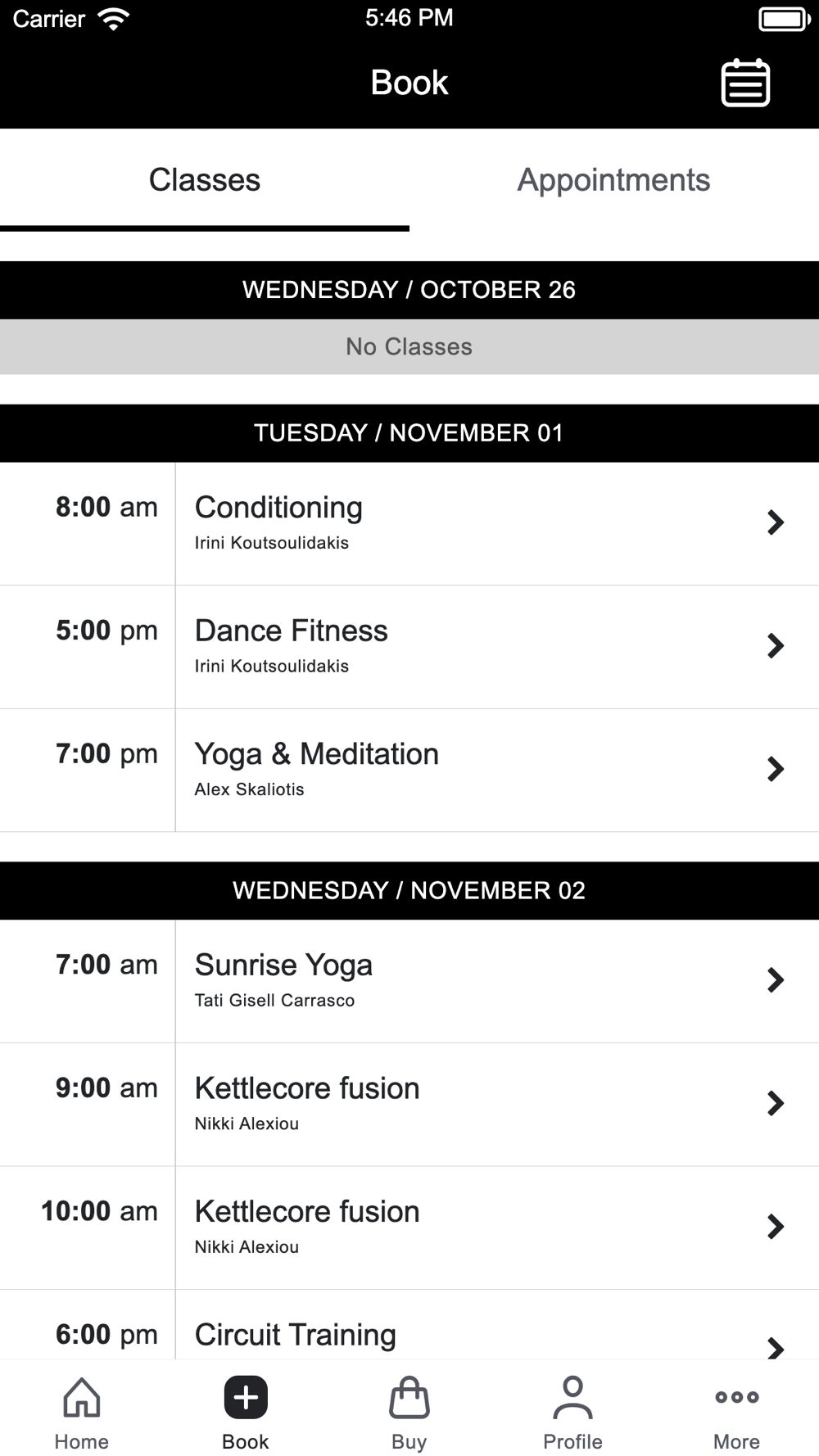Screen dimensions: 819x1456
Task: Select the Classes tab
Action: 205,180
